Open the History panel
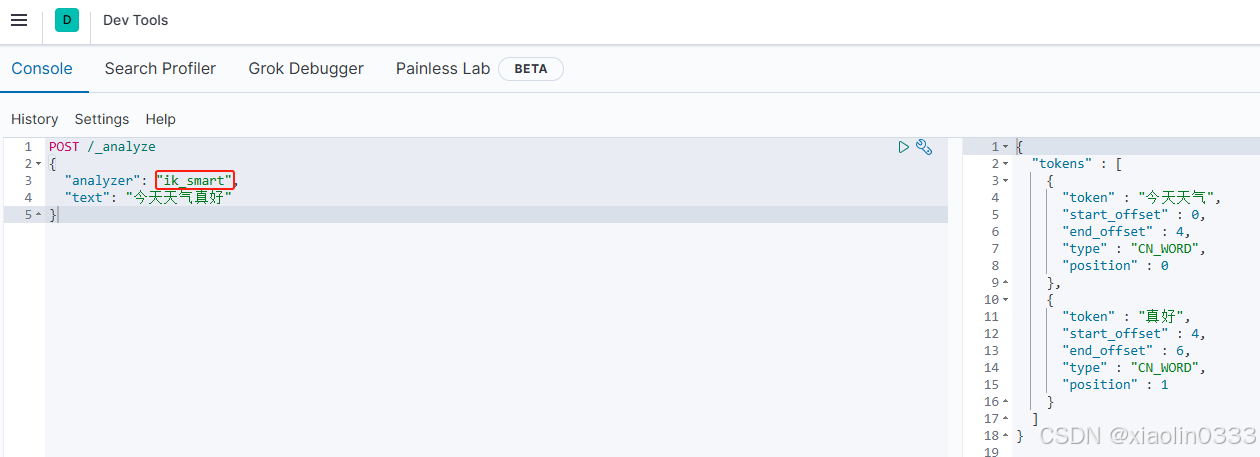The image size is (1260, 457). coord(35,119)
